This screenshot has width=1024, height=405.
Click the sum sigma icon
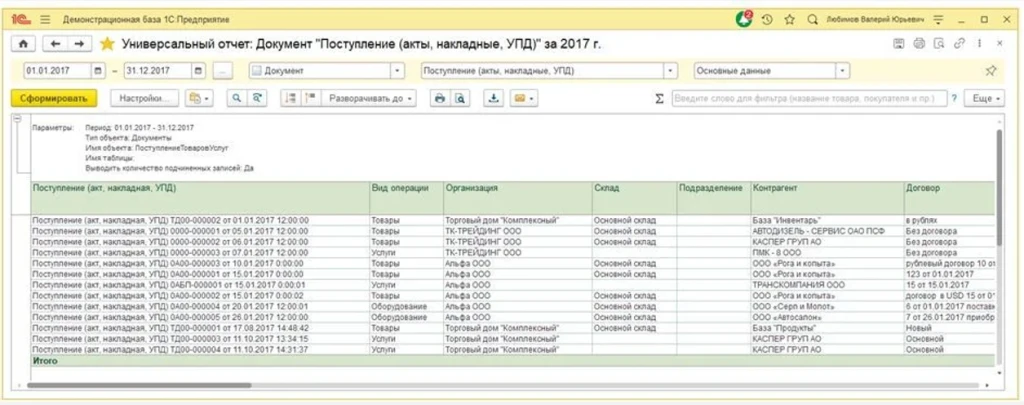(x=659, y=98)
